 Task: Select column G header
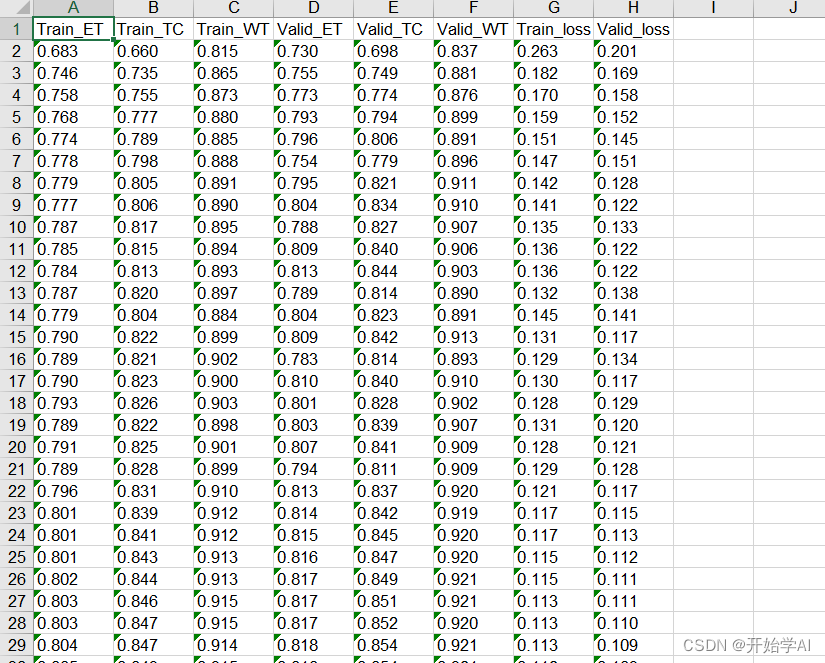(553, 8)
